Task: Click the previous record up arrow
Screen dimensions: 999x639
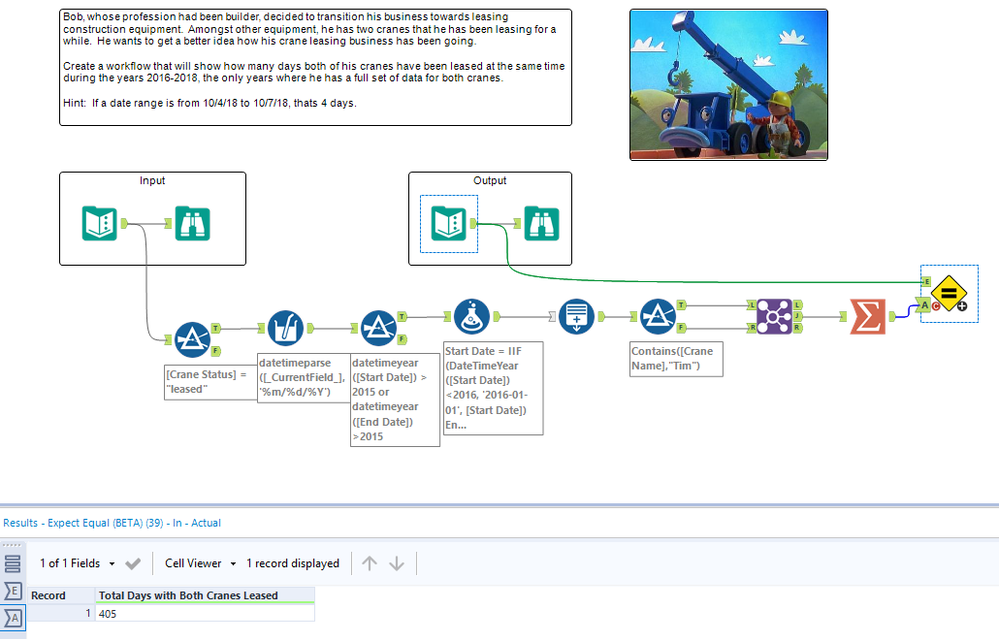Action: coord(371,562)
